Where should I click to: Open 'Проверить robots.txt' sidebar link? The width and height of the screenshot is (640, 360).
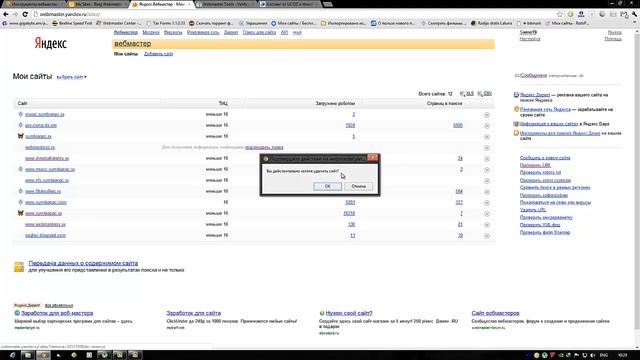tap(540, 173)
